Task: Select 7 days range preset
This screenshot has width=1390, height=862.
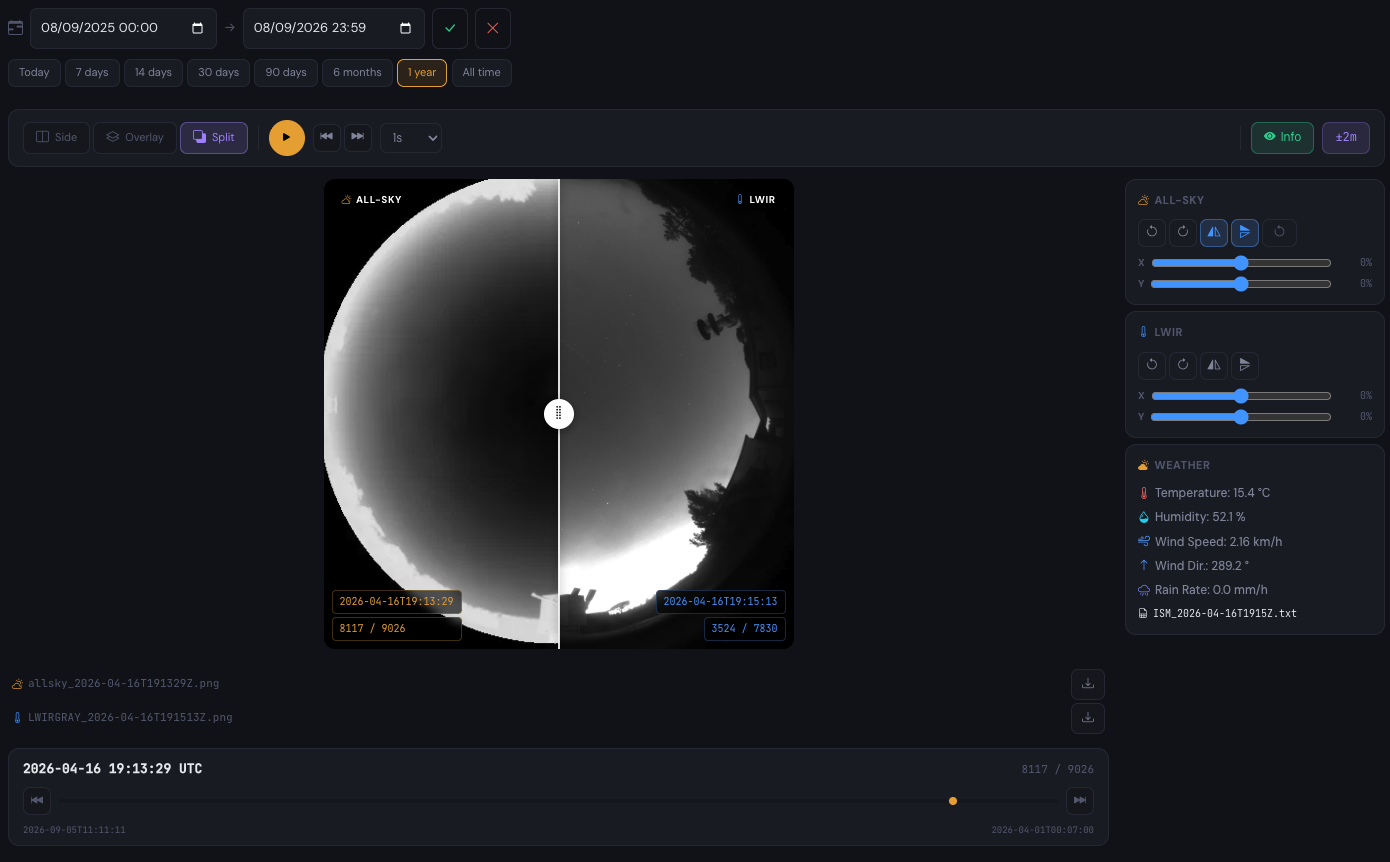Action: (92, 73)
